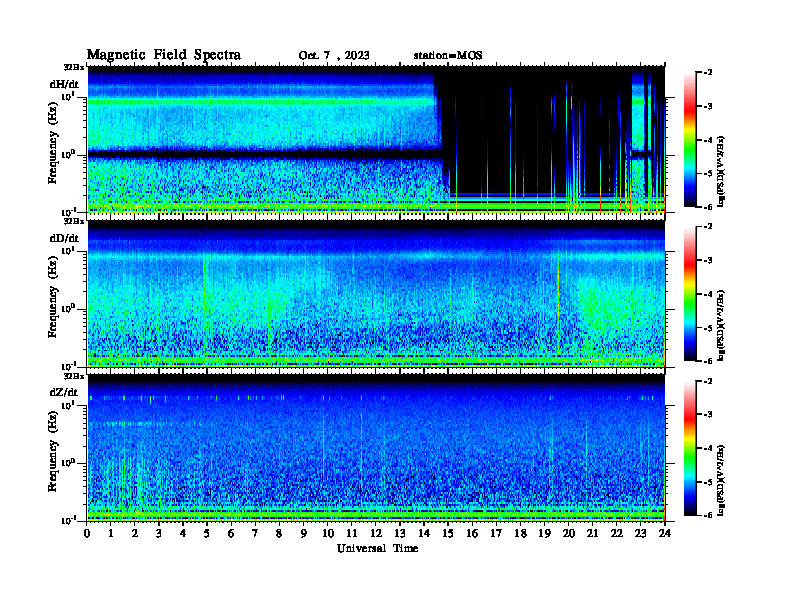The width and height of the screenshot is (792, 612).
Task: Click the dZ/dt panel color scale bar
Action: (690, 448)
